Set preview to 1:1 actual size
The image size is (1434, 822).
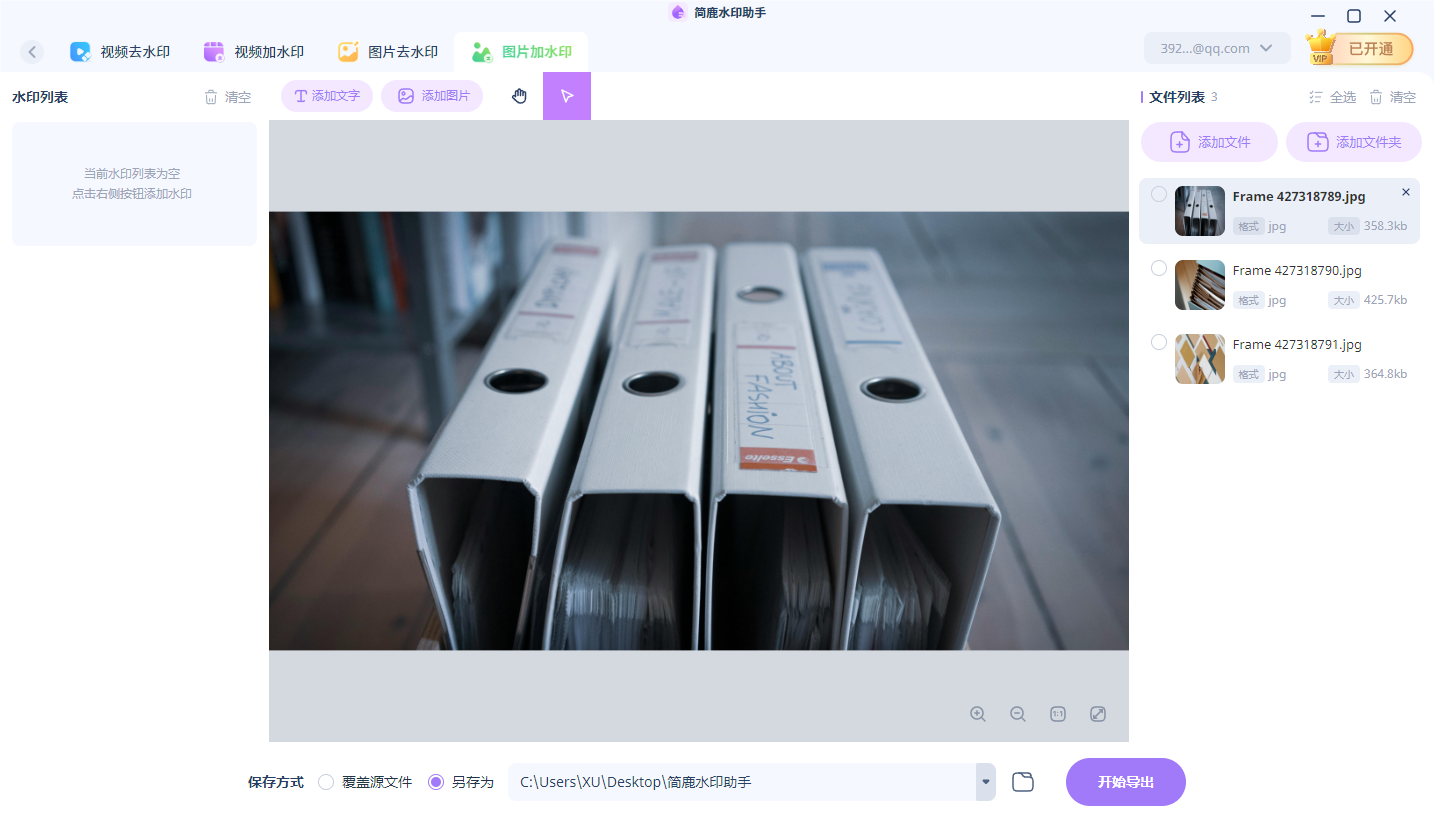pyautogui.click(x=1057, y=713)
